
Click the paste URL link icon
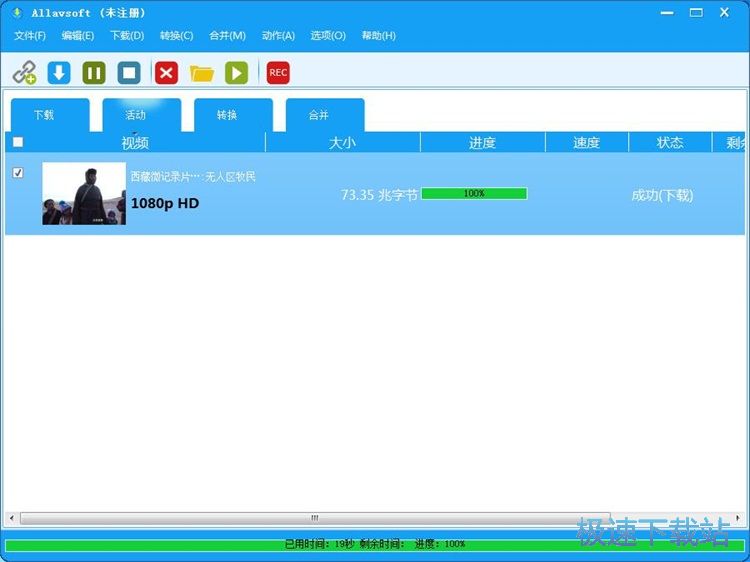(24, 72)
